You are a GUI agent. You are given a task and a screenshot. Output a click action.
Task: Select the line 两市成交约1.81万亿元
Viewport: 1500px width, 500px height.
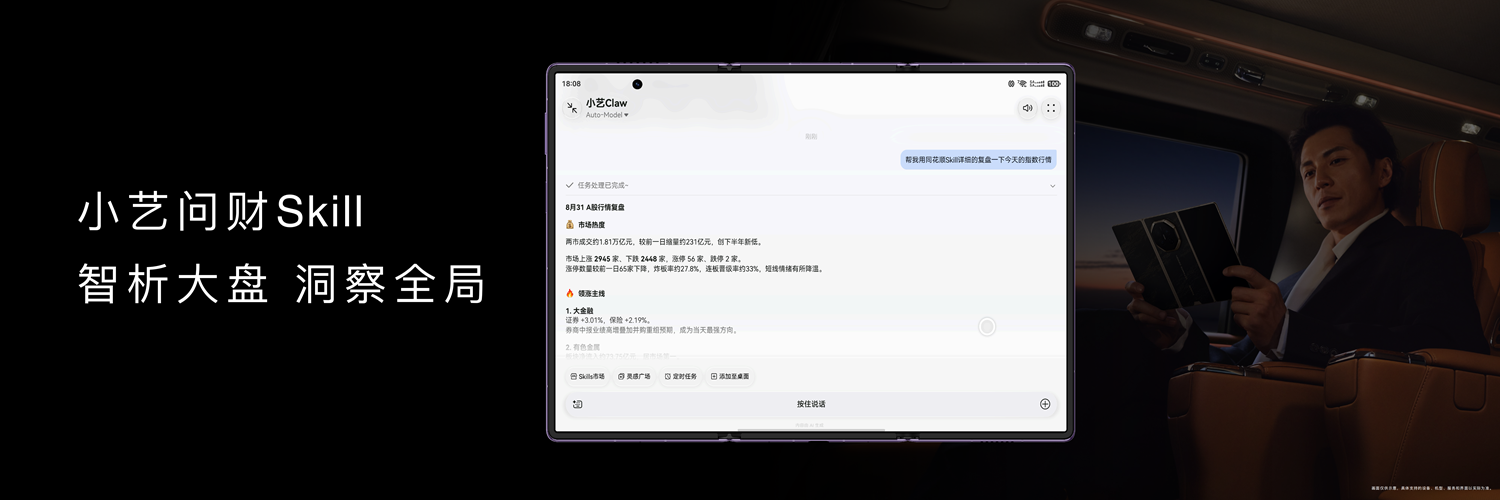point(663,242)
